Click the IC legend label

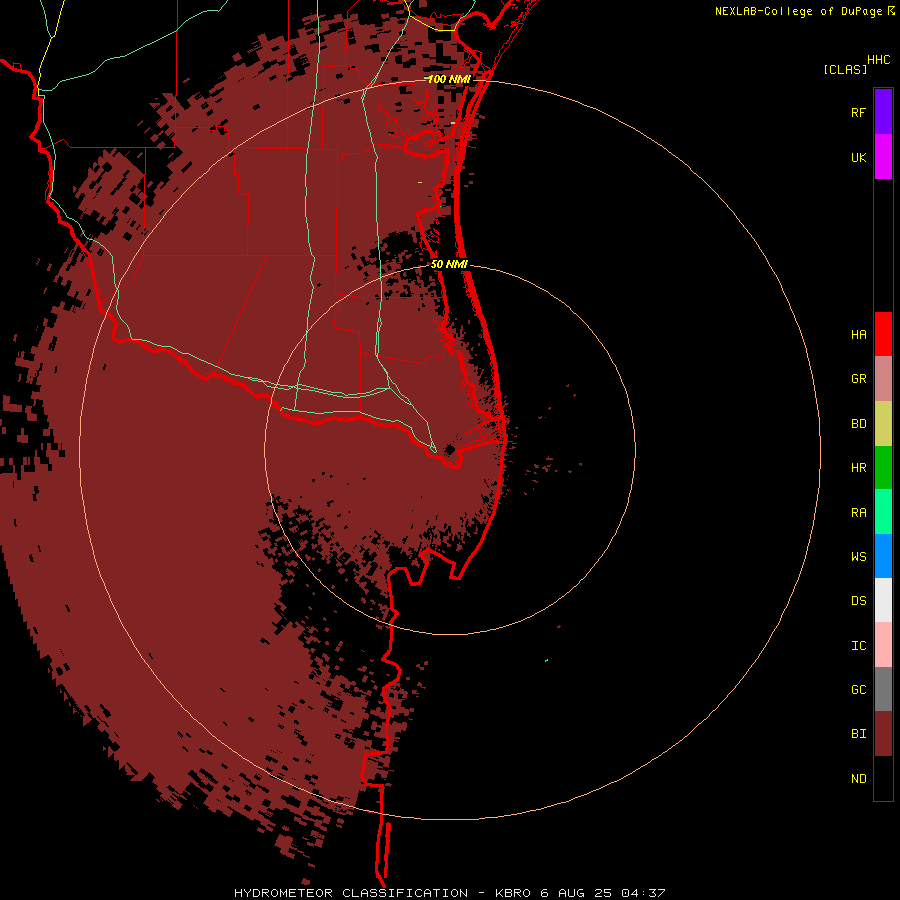coord(858,646)
